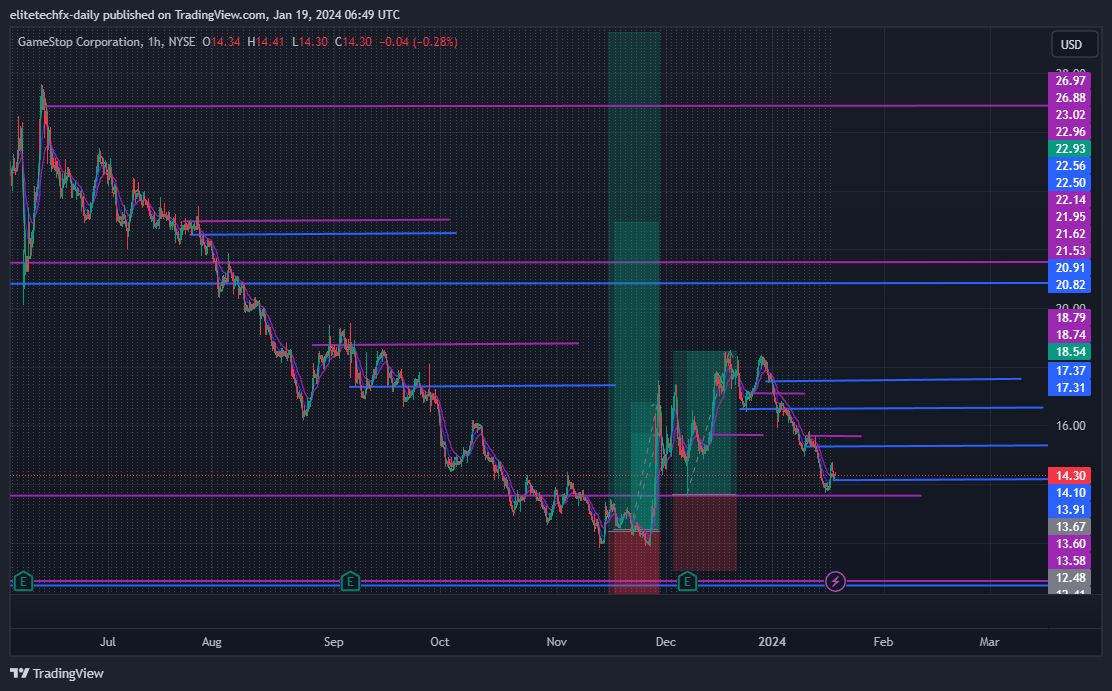Click the green 22.93 price label
Viewport: 1112px width, 691px height.
click(1070, 149)
